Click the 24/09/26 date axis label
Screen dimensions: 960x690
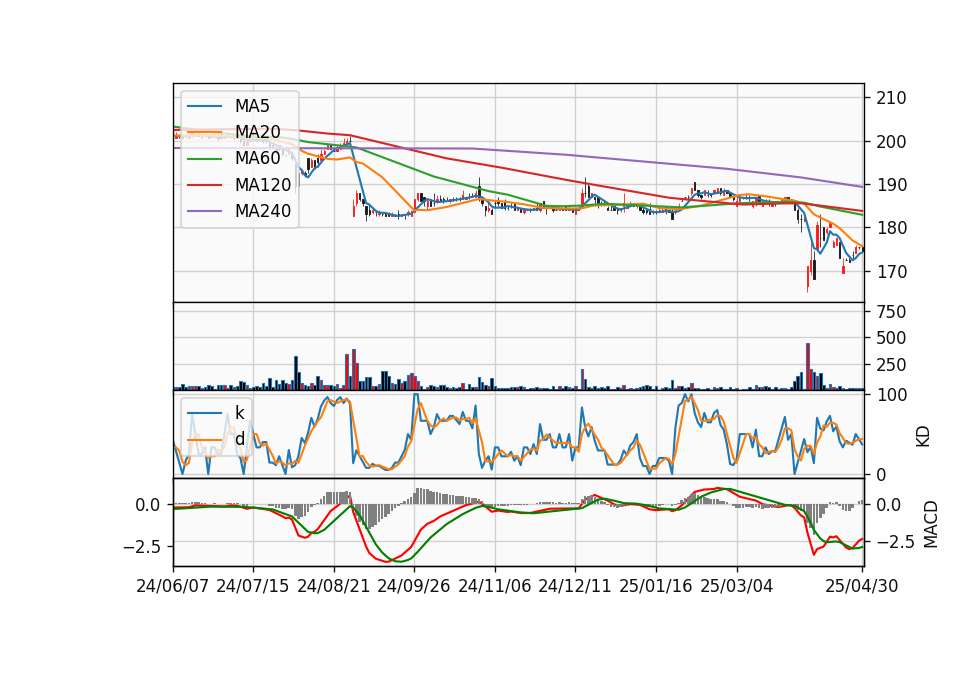pyautogui.click(x=413, y=586)
